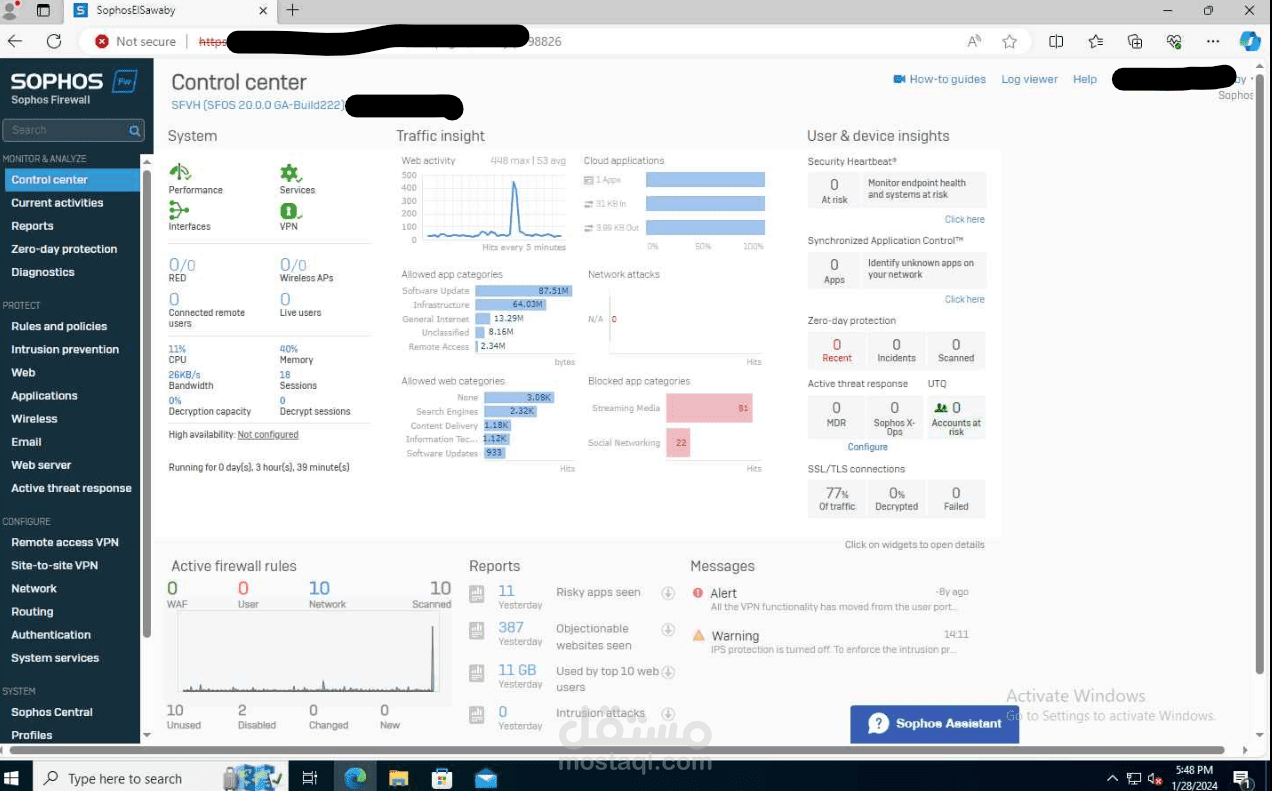Click the browser address bar

click(x=520, y=41)
